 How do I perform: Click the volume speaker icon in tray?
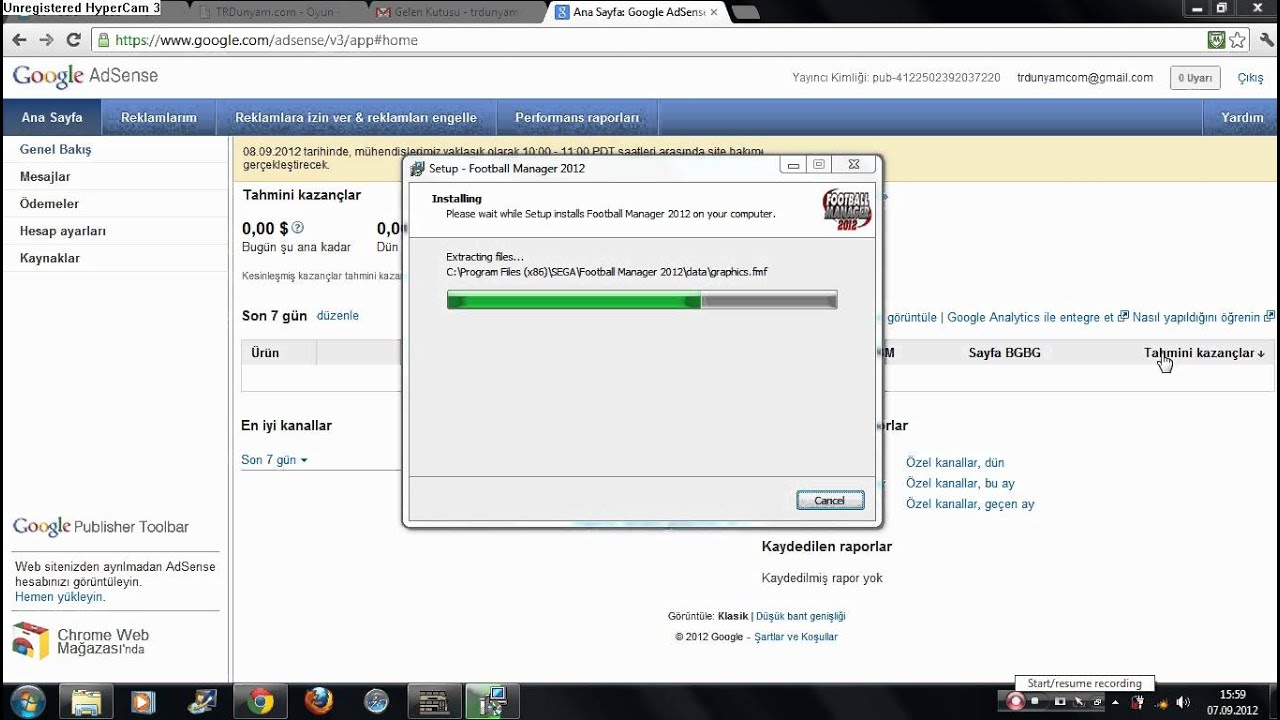[1184, 701]
